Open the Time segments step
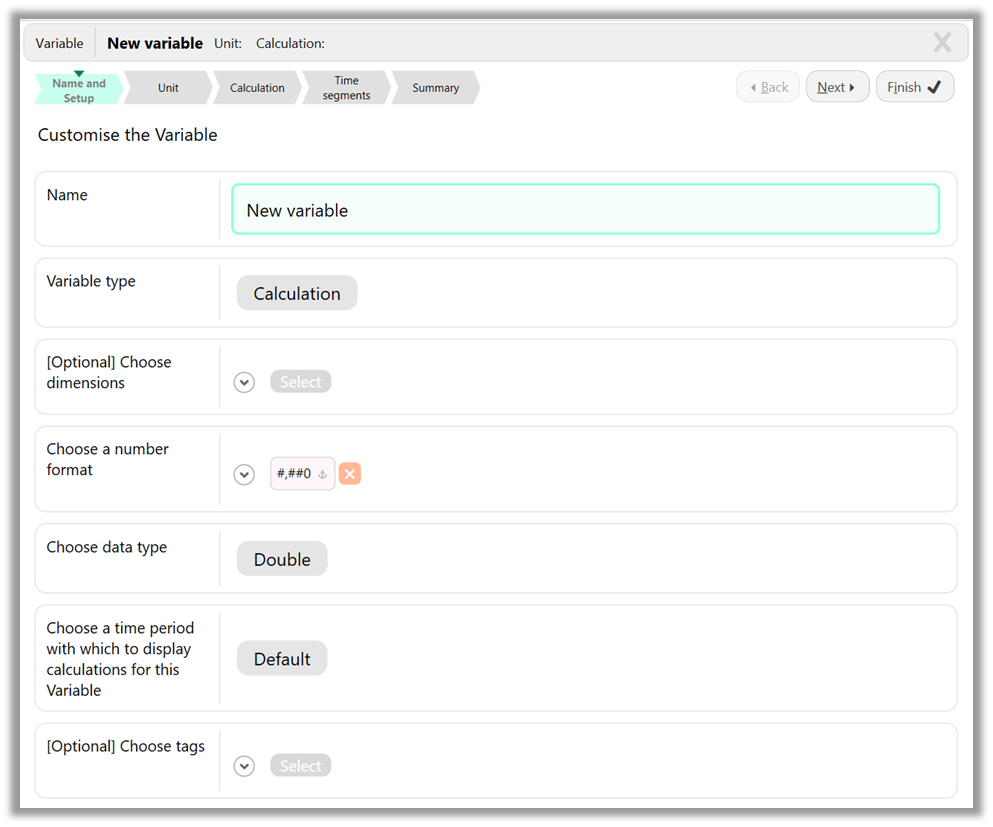The width and height of the screenshot is (993, 827). [x=345, y=87]
